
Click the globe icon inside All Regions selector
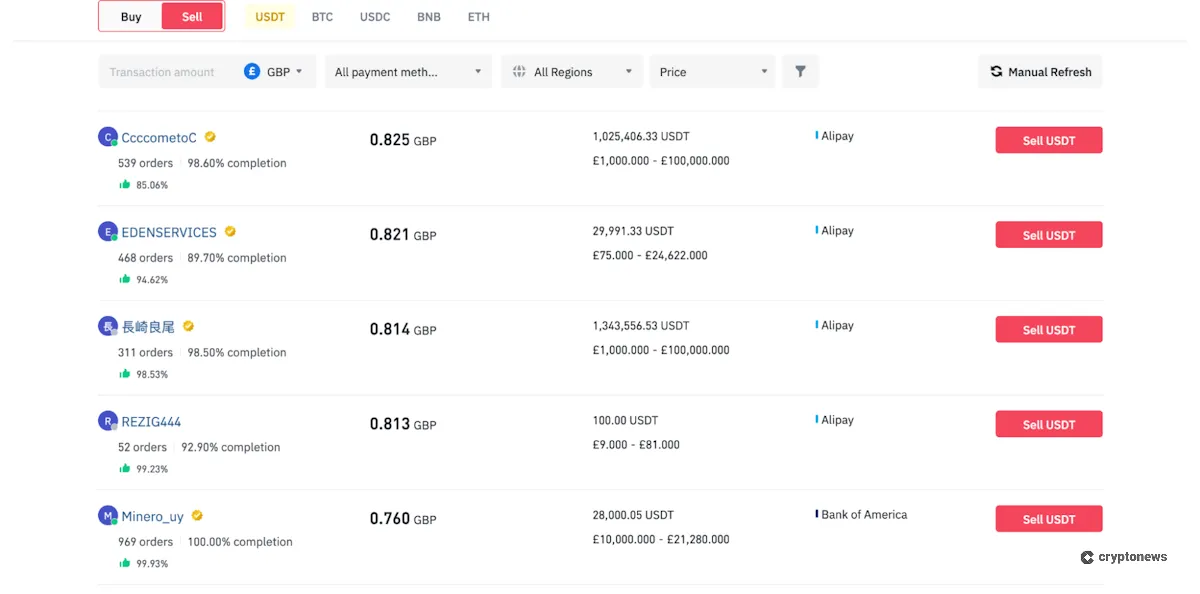pos(519,71)
